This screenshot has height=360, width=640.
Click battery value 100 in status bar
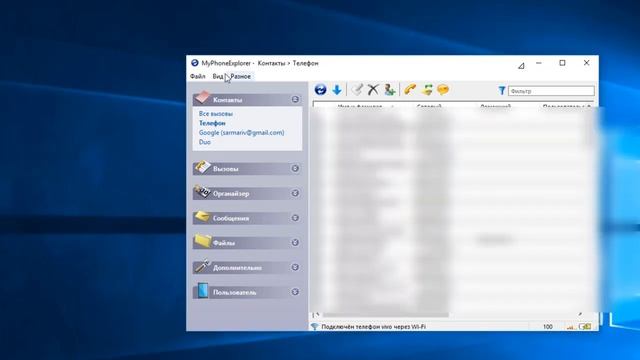click(x=548, y=327)
